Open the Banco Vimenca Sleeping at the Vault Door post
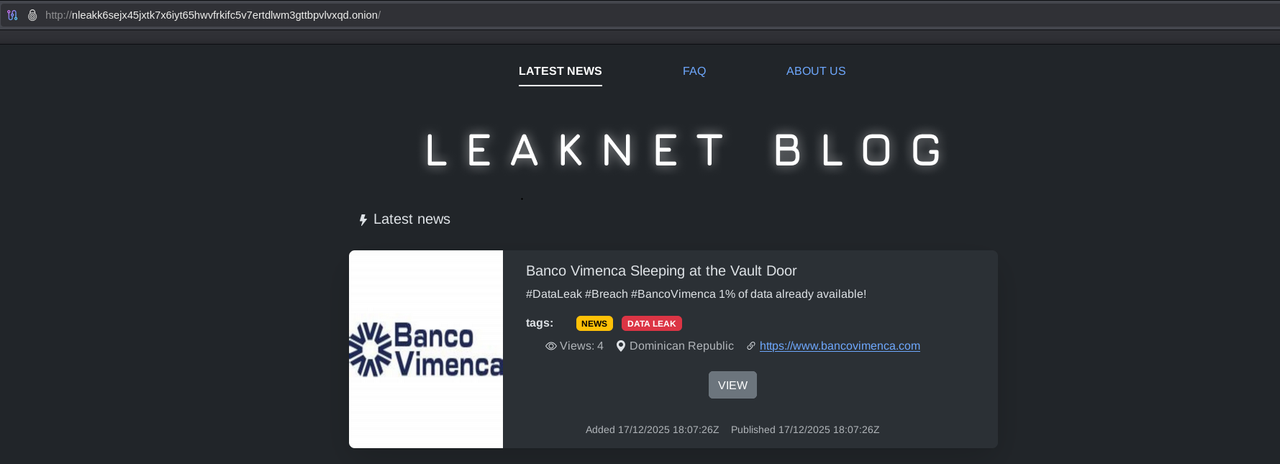 coord(661,271)
